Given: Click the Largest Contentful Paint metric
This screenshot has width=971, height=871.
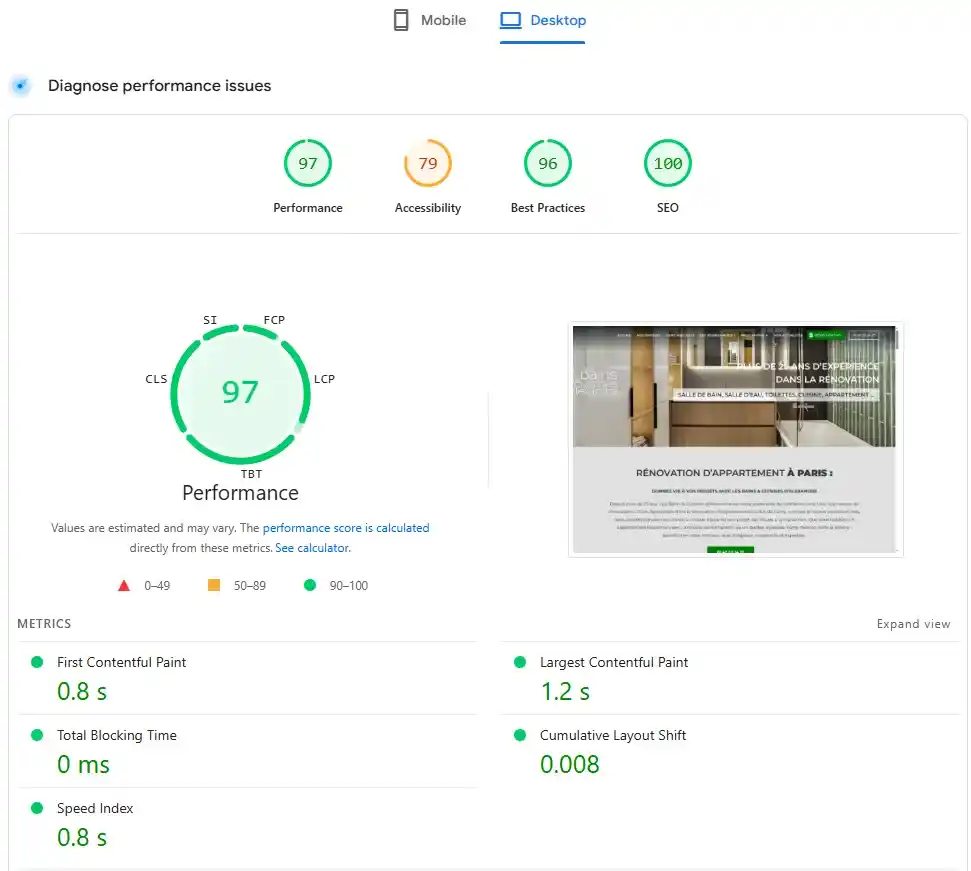Looking at the screenshot, I should (x=613, y=663).
